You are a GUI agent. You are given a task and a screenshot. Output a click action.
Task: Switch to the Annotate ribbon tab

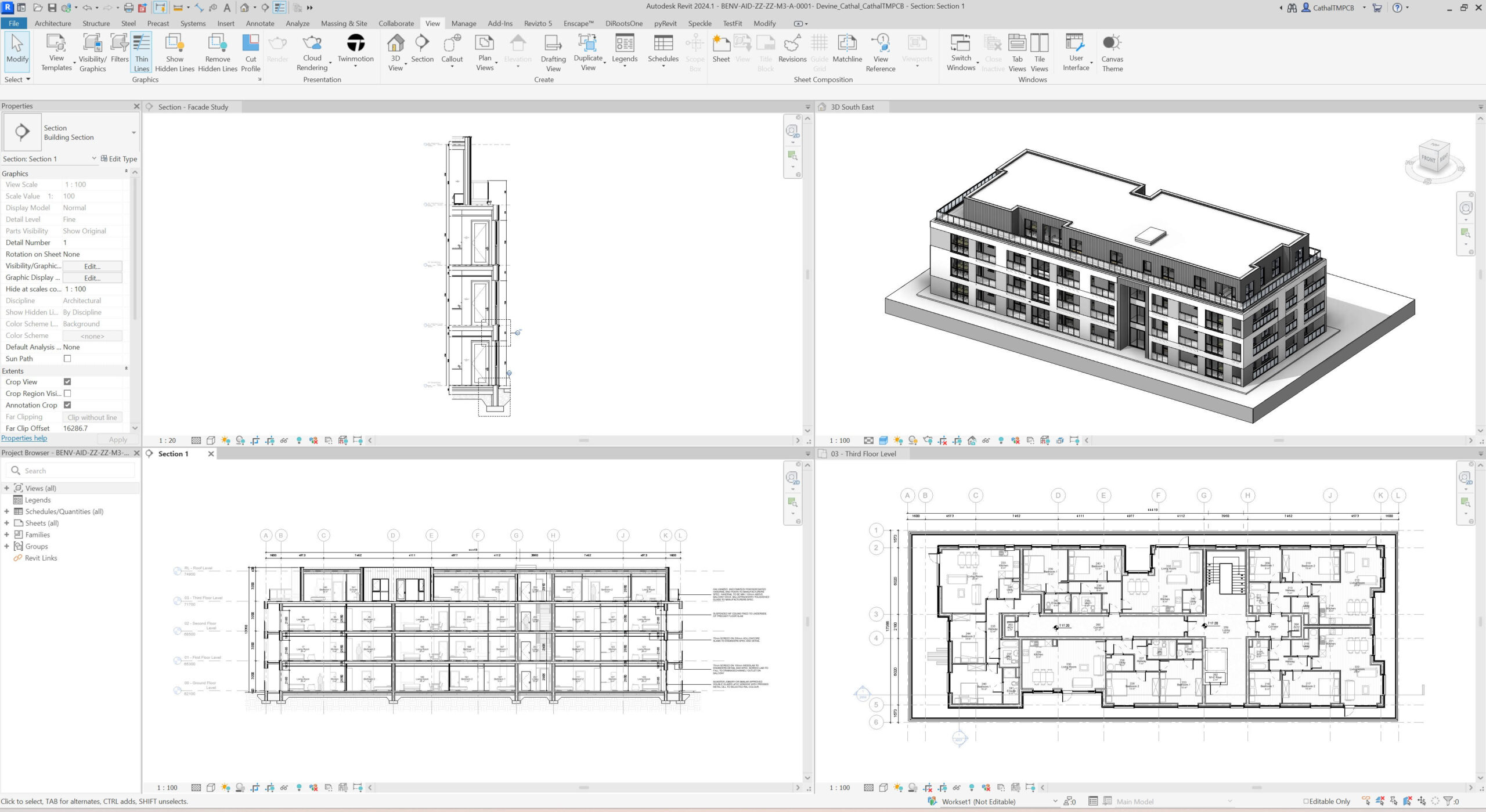click(x=259, y=23)
